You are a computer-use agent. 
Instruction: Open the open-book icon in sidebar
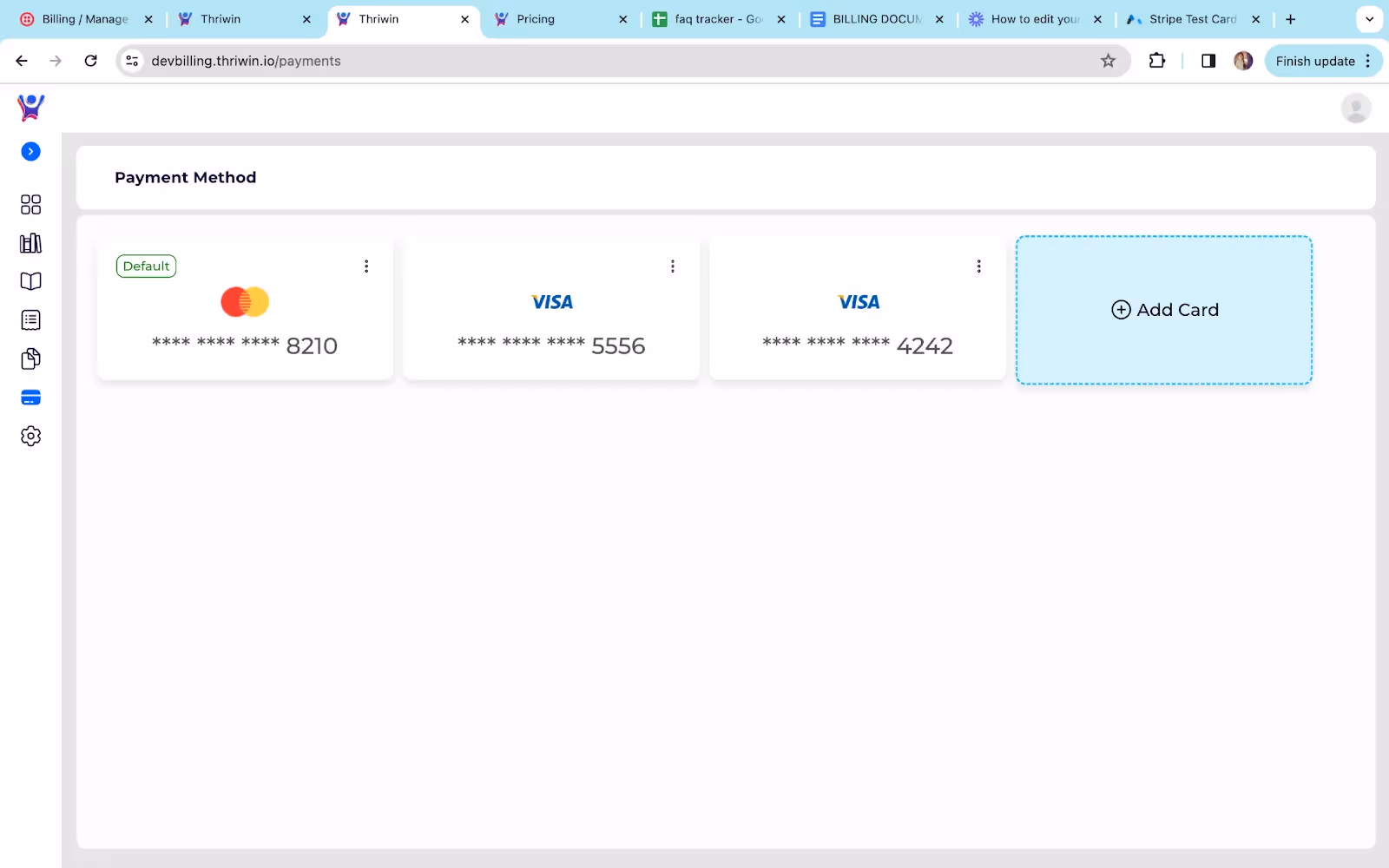click(30, 281)
